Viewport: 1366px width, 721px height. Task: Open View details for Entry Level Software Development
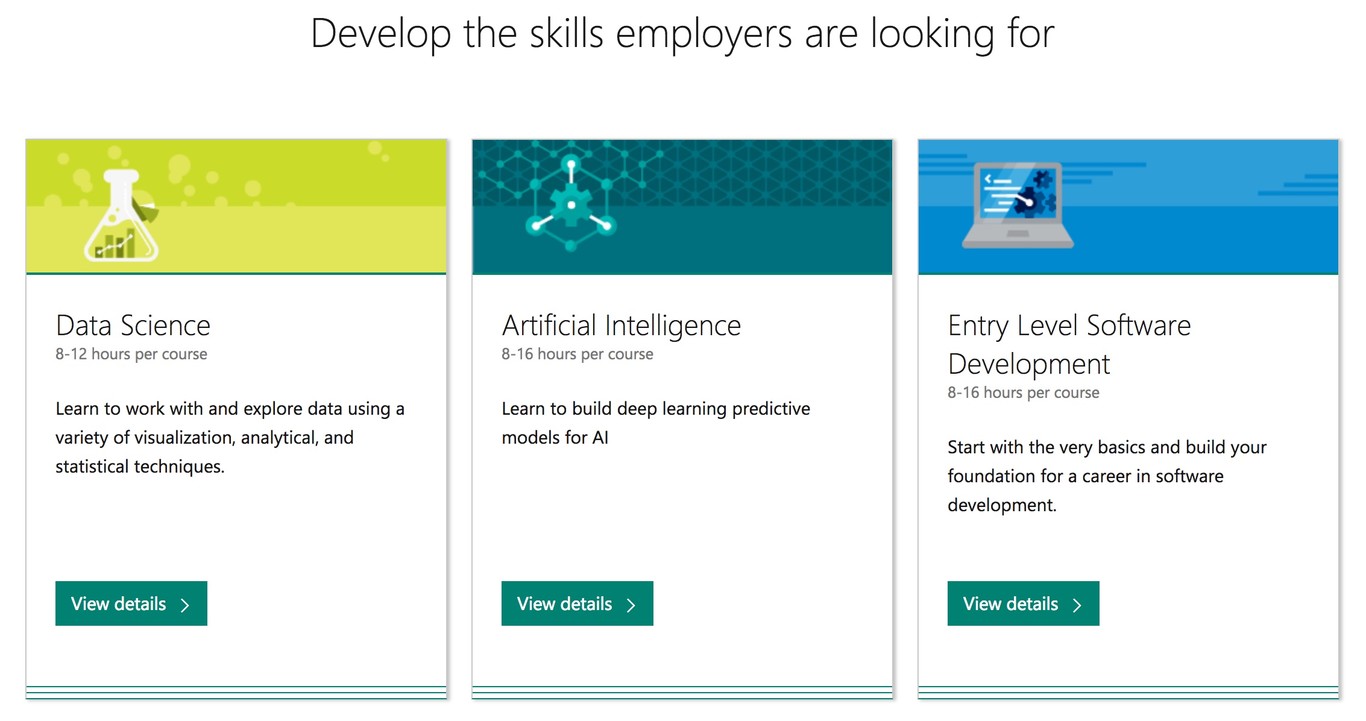pyautogui.click(x=1023, y=604)
